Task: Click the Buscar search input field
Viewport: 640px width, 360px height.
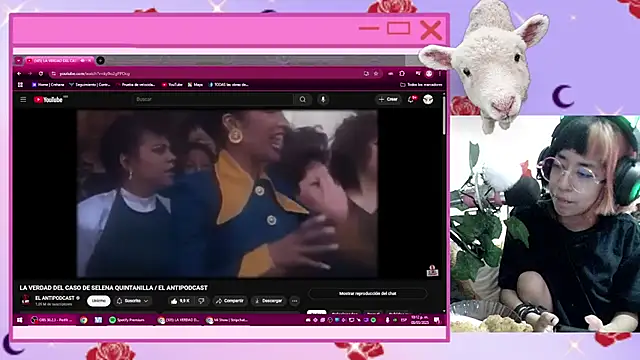Action: [212, 100]
